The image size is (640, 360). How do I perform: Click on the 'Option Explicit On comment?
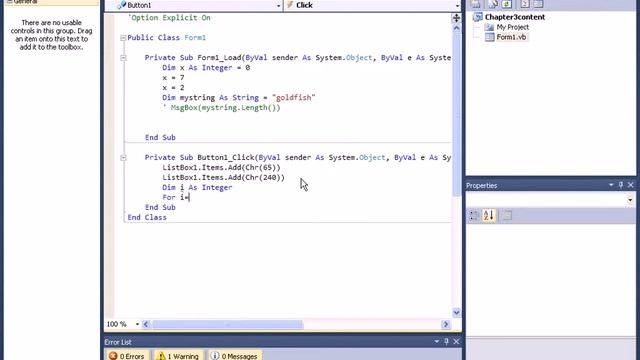(x=169, y=18)
